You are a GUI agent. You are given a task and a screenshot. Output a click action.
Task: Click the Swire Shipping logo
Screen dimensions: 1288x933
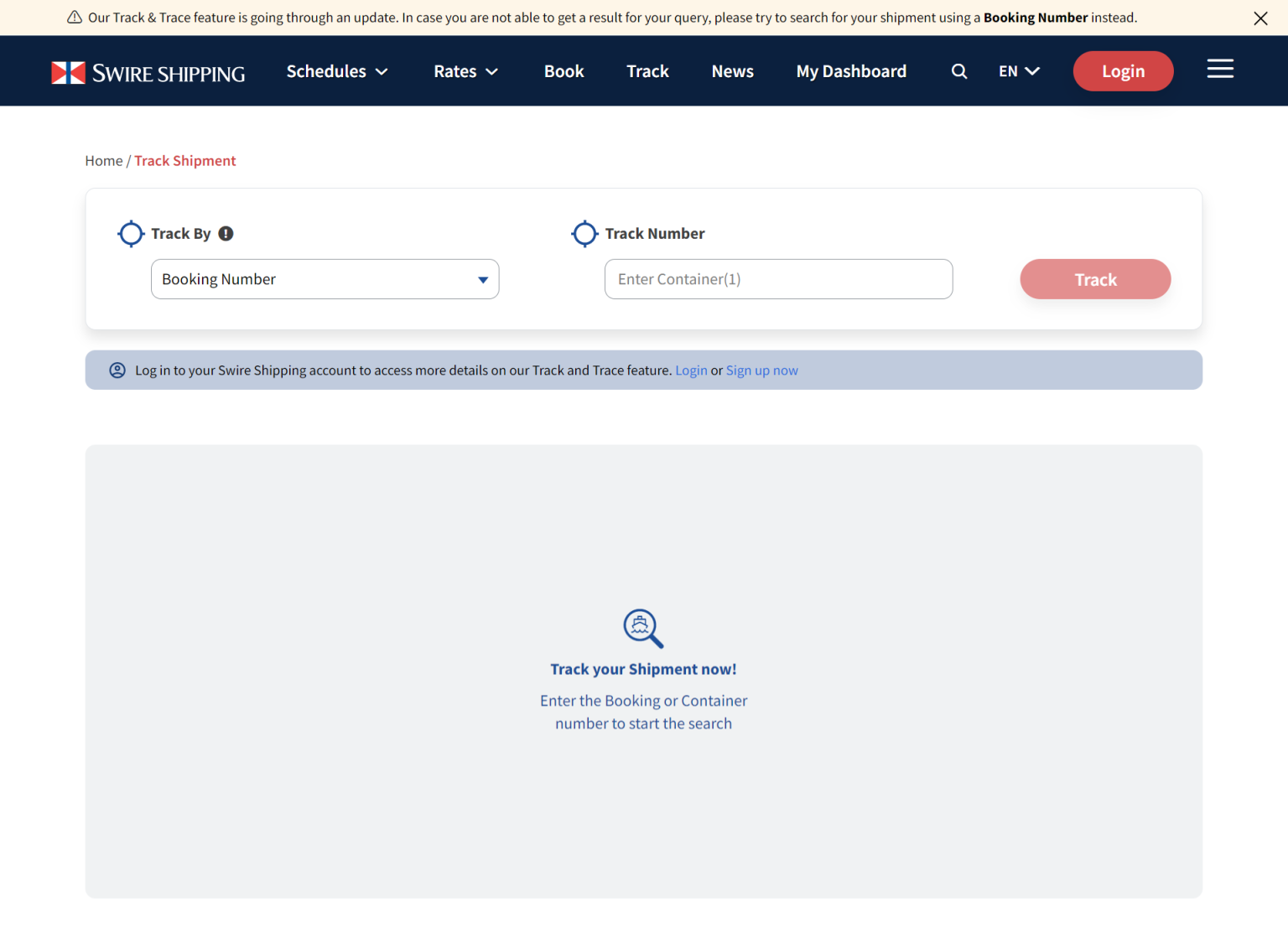(x=148, y=73)
